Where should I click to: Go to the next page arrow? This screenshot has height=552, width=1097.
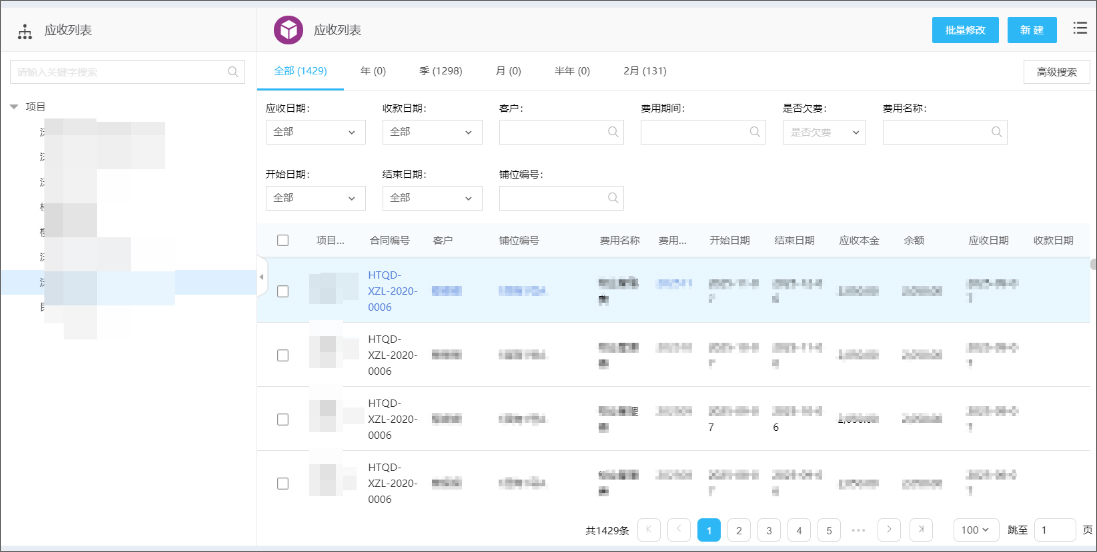coord(889,530)
